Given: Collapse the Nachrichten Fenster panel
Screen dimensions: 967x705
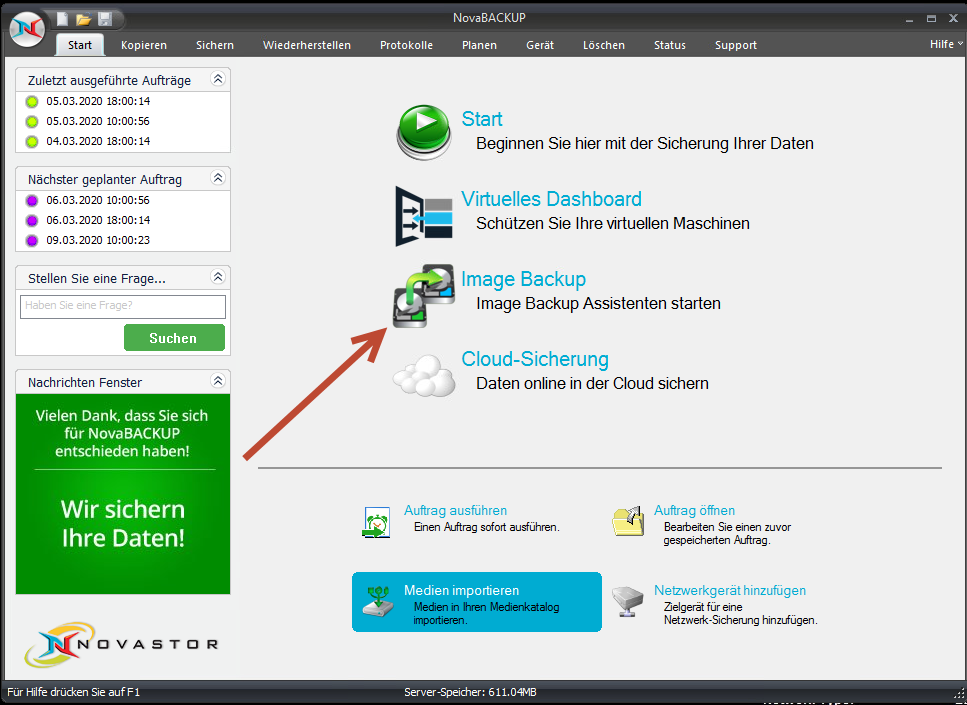Looking at the screenshot, I should tap(218, 381).
